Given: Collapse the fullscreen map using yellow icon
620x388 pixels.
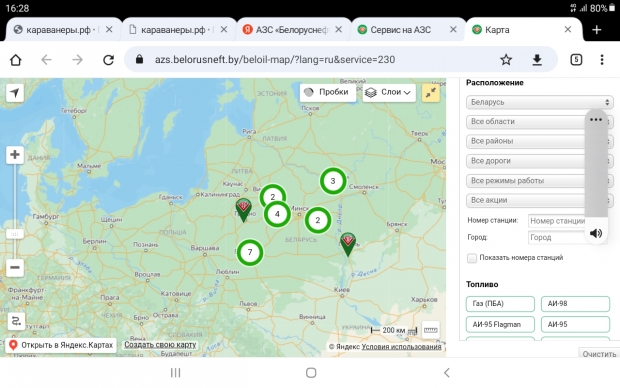Looking at the screenshot, I should coord(431,93).
